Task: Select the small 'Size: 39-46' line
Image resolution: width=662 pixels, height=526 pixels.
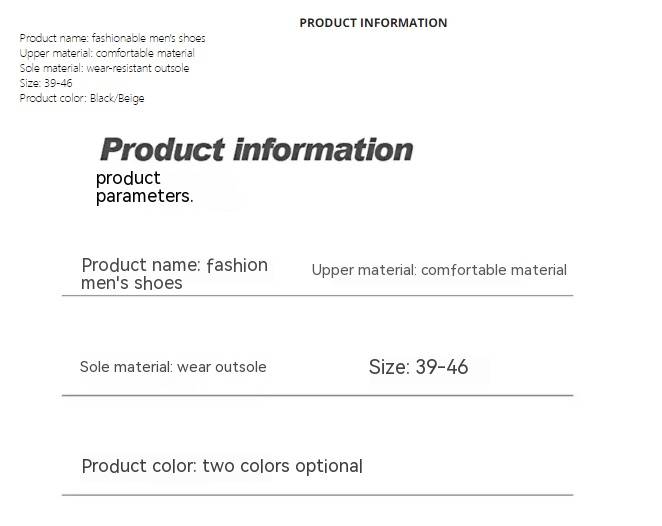Action: tap(46, 83)
